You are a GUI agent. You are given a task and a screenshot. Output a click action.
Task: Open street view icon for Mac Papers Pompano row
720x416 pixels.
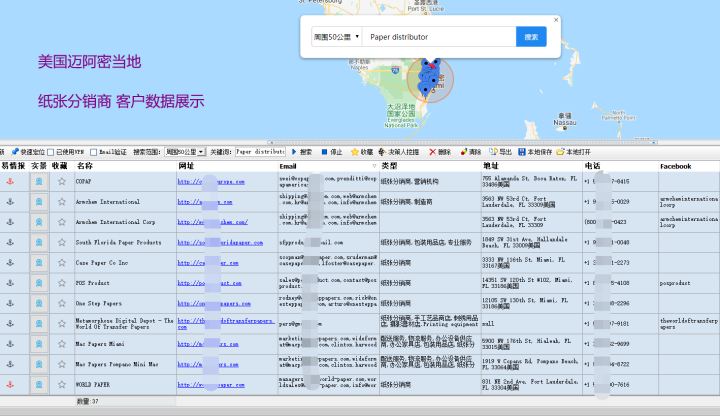39,364
